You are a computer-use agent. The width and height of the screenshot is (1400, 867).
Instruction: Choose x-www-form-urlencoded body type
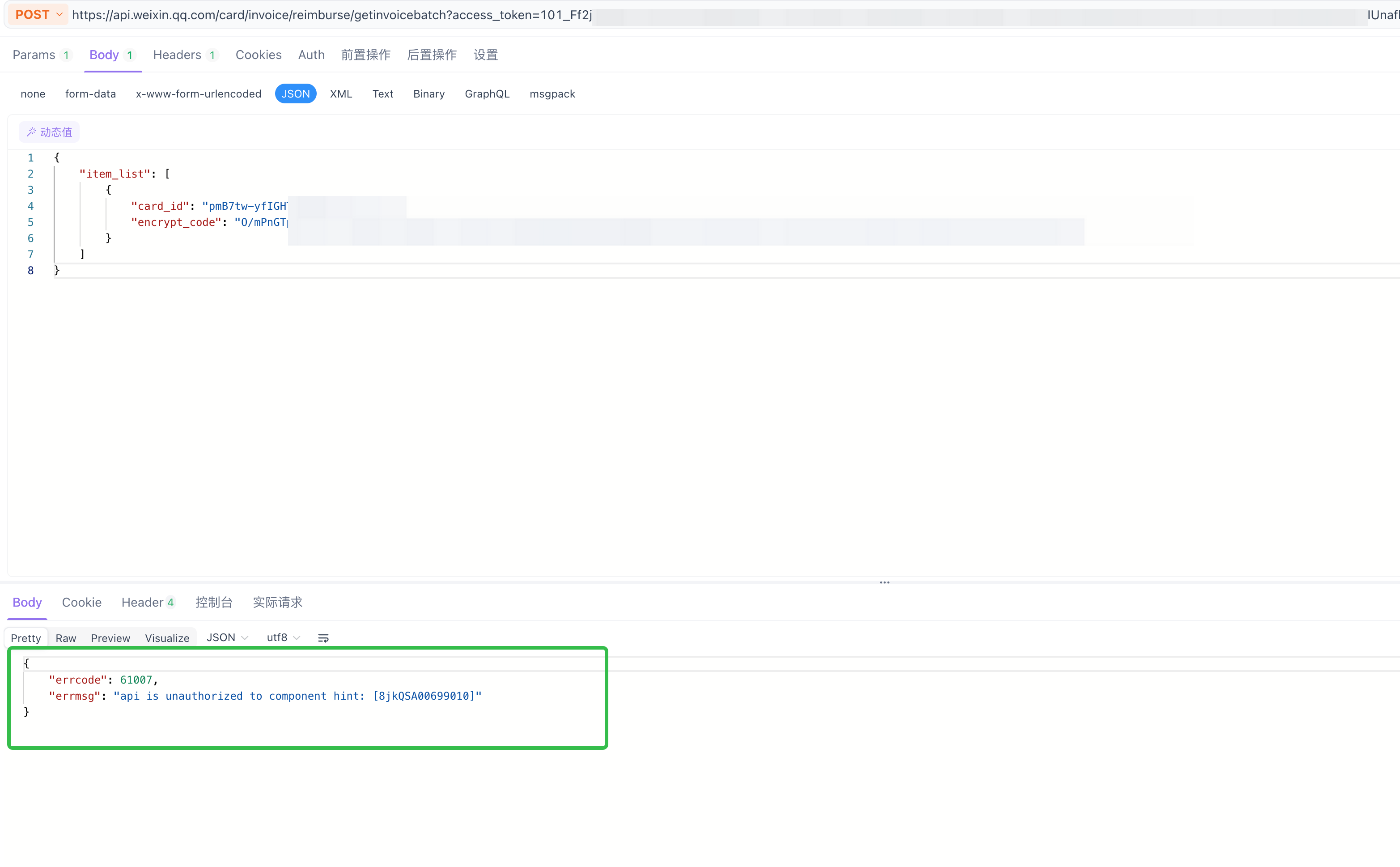coord(198,93)
